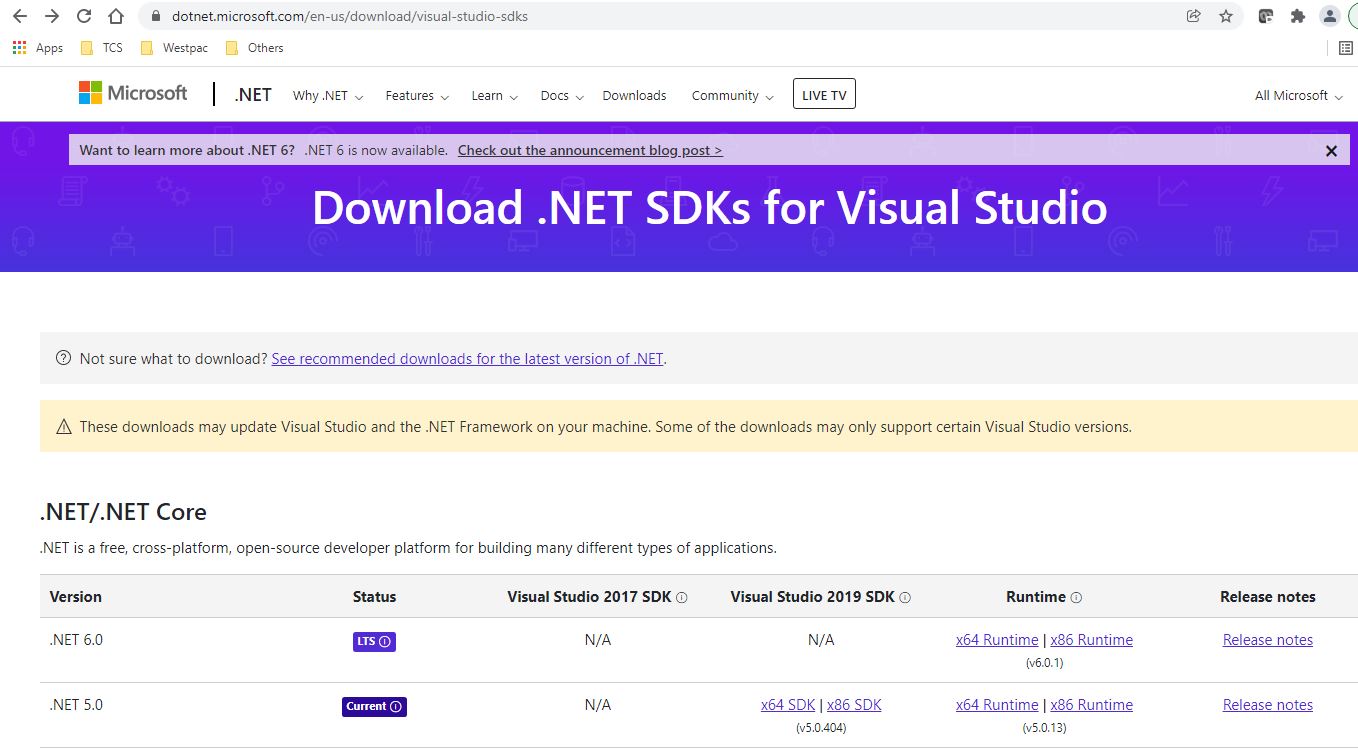Screen dimensions: 1358x750
Task: Expand the Features dropdown menu
Action: (417, 96)
